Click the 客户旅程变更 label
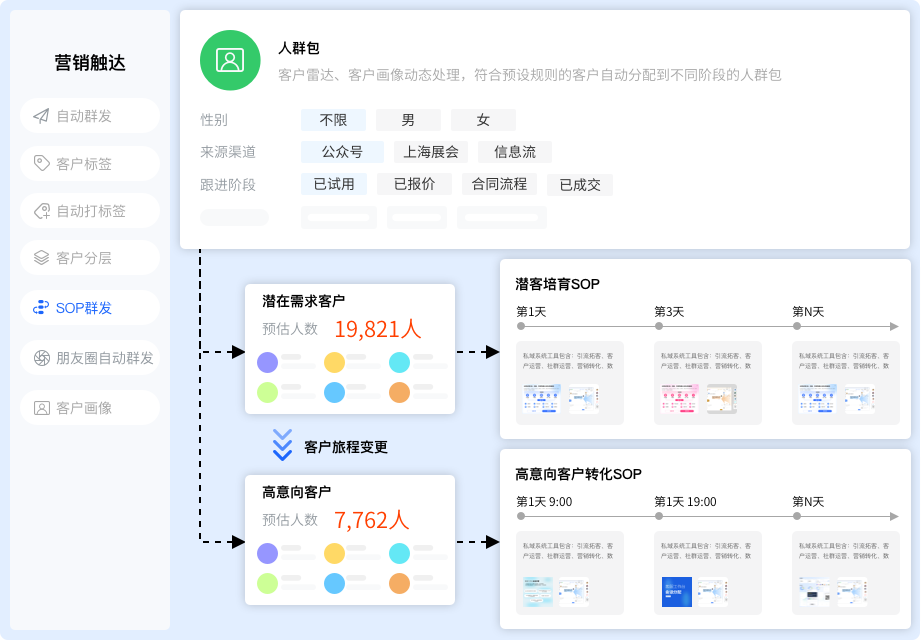921x640 pixels. (x=346, y=447)
